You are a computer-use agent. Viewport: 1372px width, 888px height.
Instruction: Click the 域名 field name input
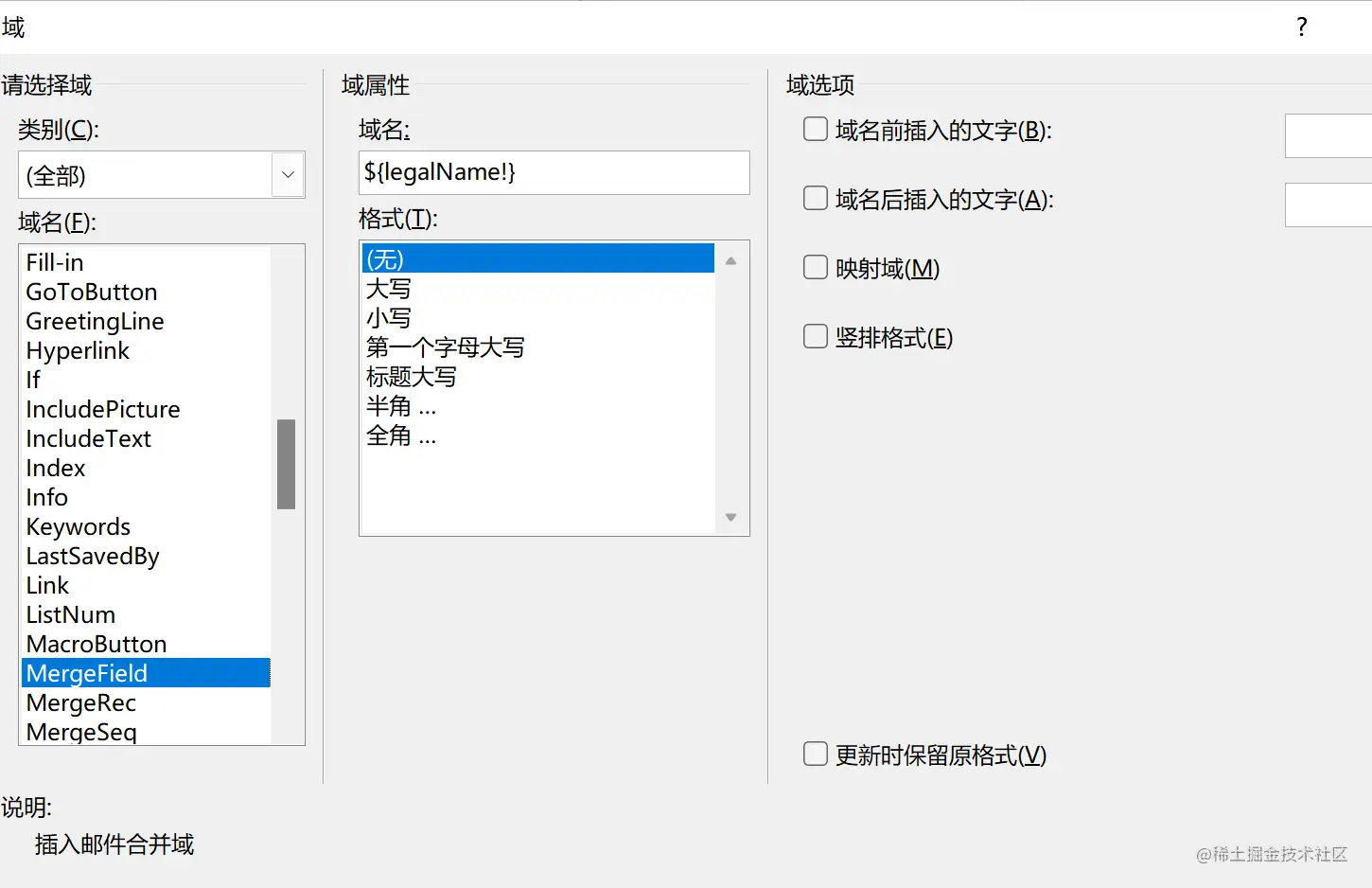tap(554, 172)
